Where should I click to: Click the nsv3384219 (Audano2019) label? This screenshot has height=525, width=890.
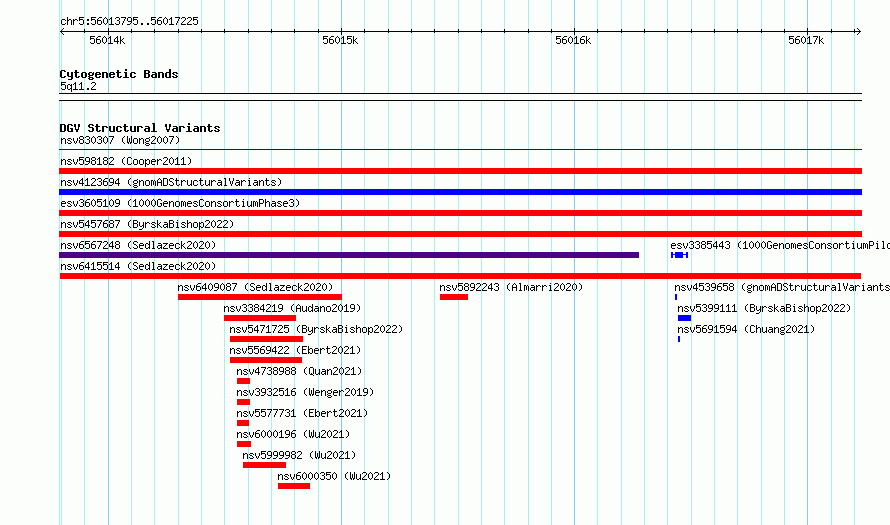click(292, 308)
